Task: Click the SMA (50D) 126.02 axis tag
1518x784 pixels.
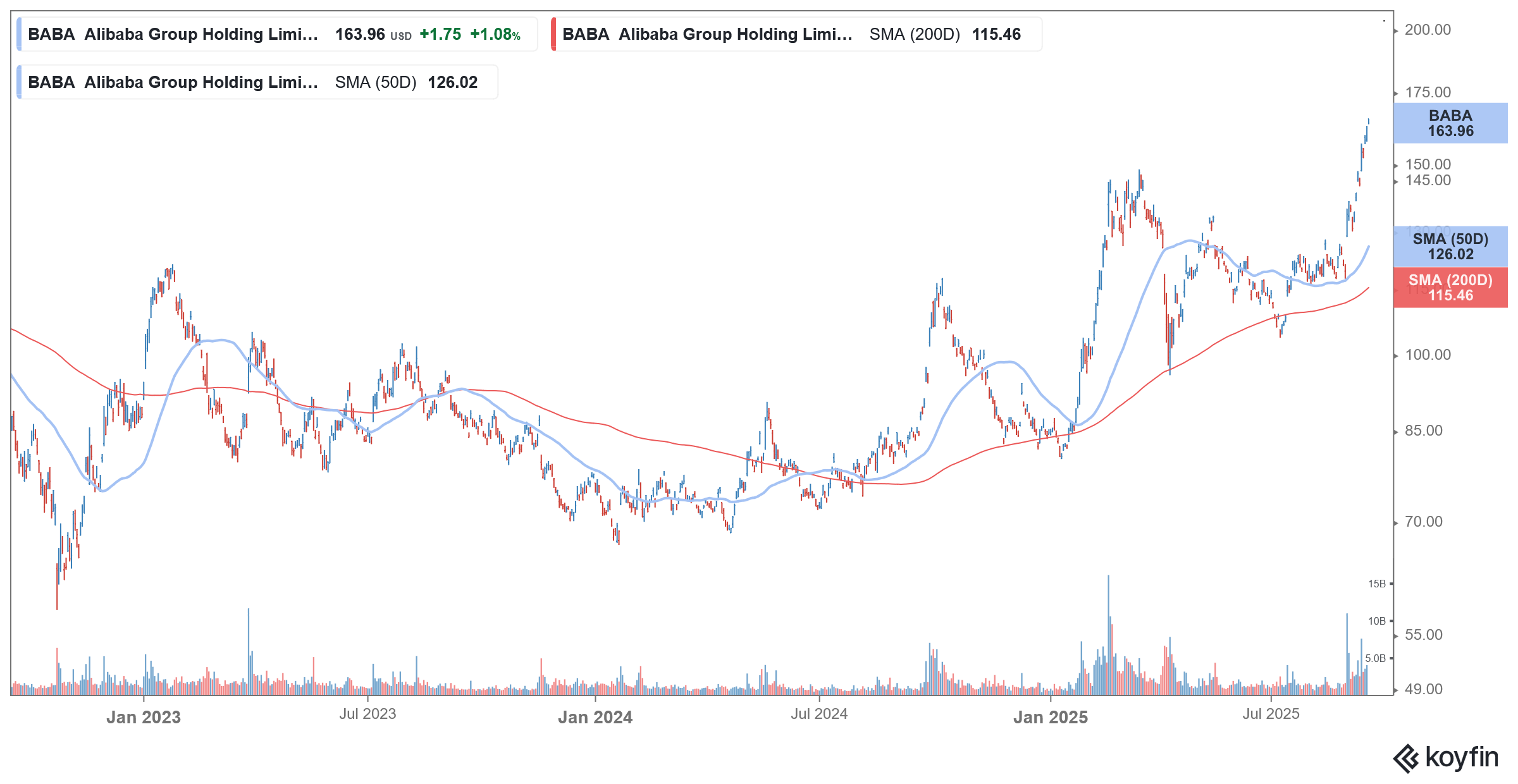Action: [1450, 247]
